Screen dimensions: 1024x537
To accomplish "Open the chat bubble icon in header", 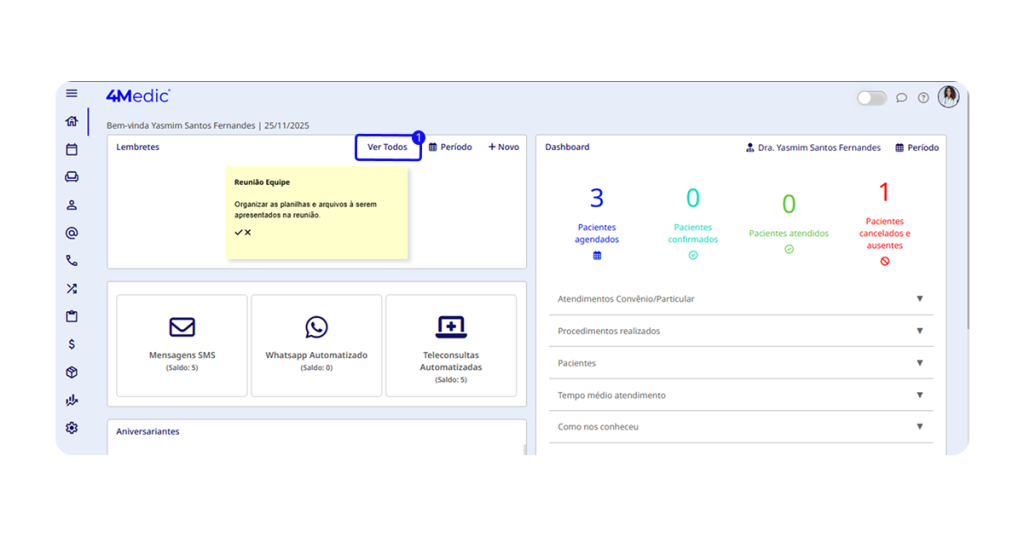I will click(x=901, y=98).
